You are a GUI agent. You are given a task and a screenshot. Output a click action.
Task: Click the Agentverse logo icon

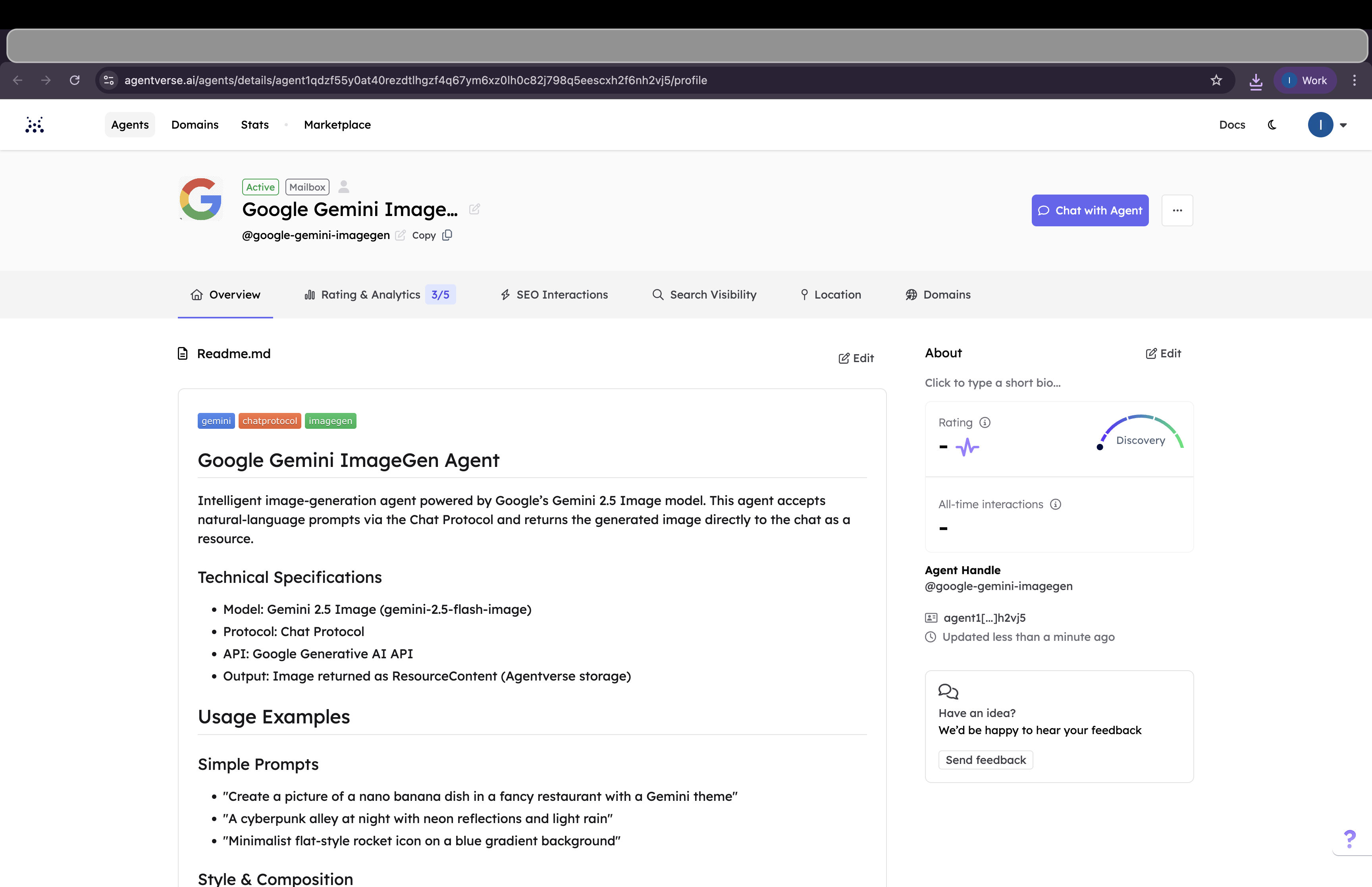(35, 124)
